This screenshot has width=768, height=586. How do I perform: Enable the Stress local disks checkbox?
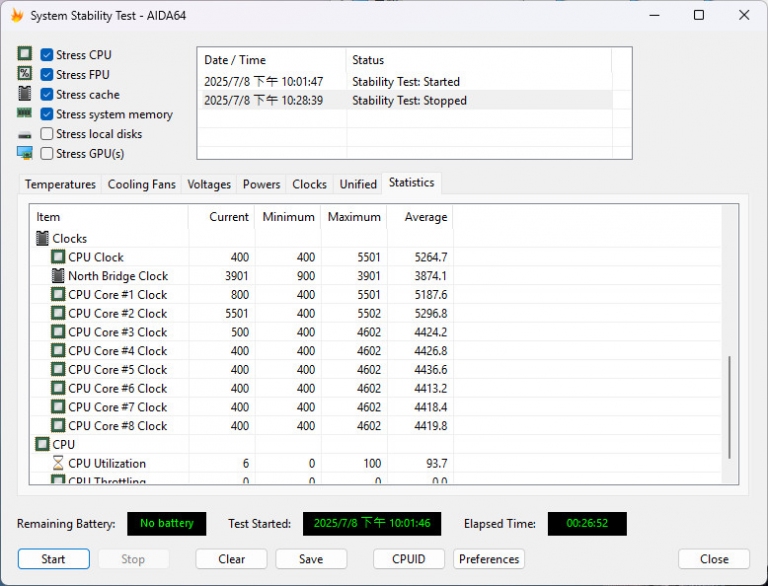[47, 134]
